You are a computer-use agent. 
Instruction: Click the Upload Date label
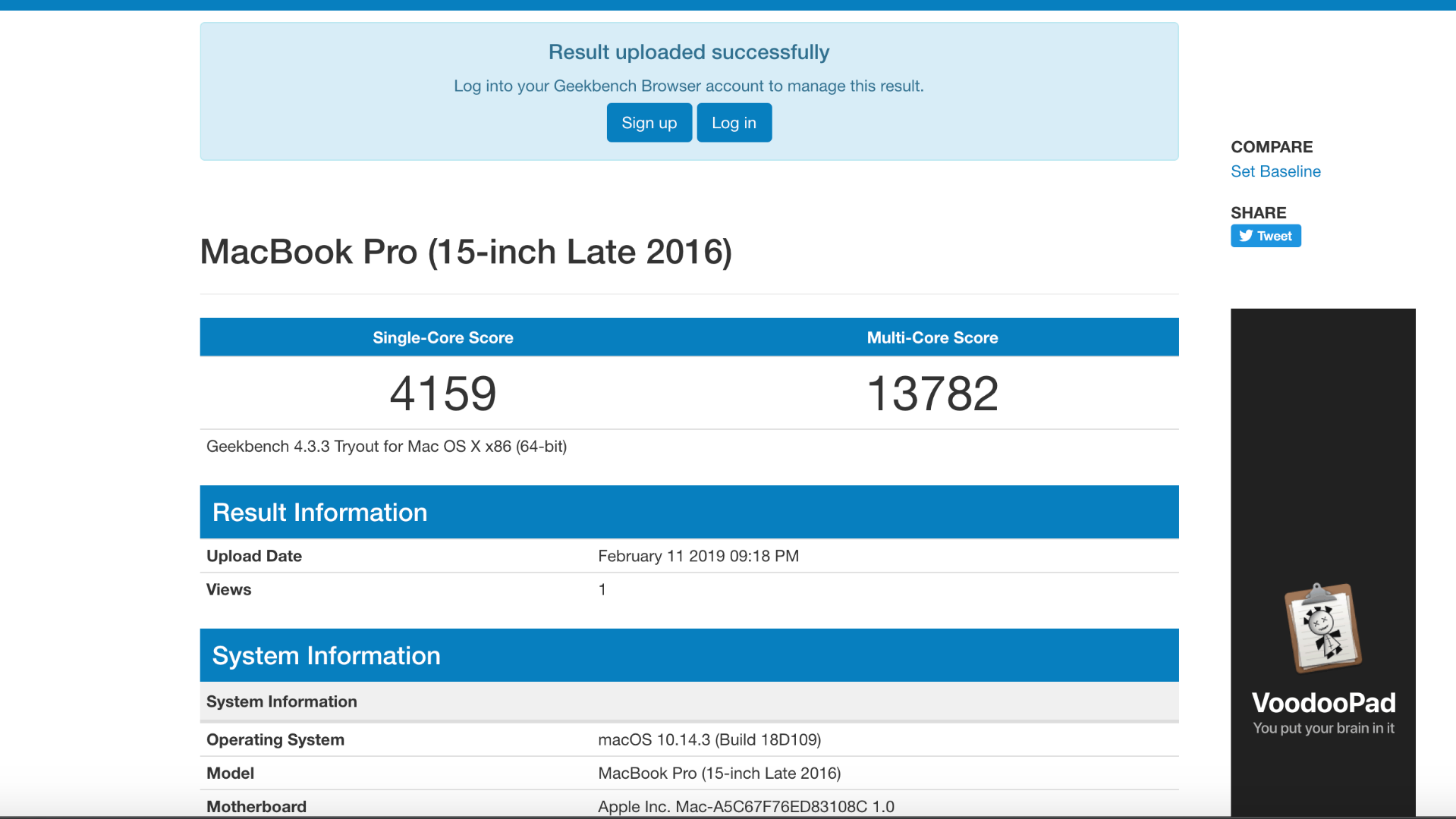pyautogui.click(x=254, y=556)
